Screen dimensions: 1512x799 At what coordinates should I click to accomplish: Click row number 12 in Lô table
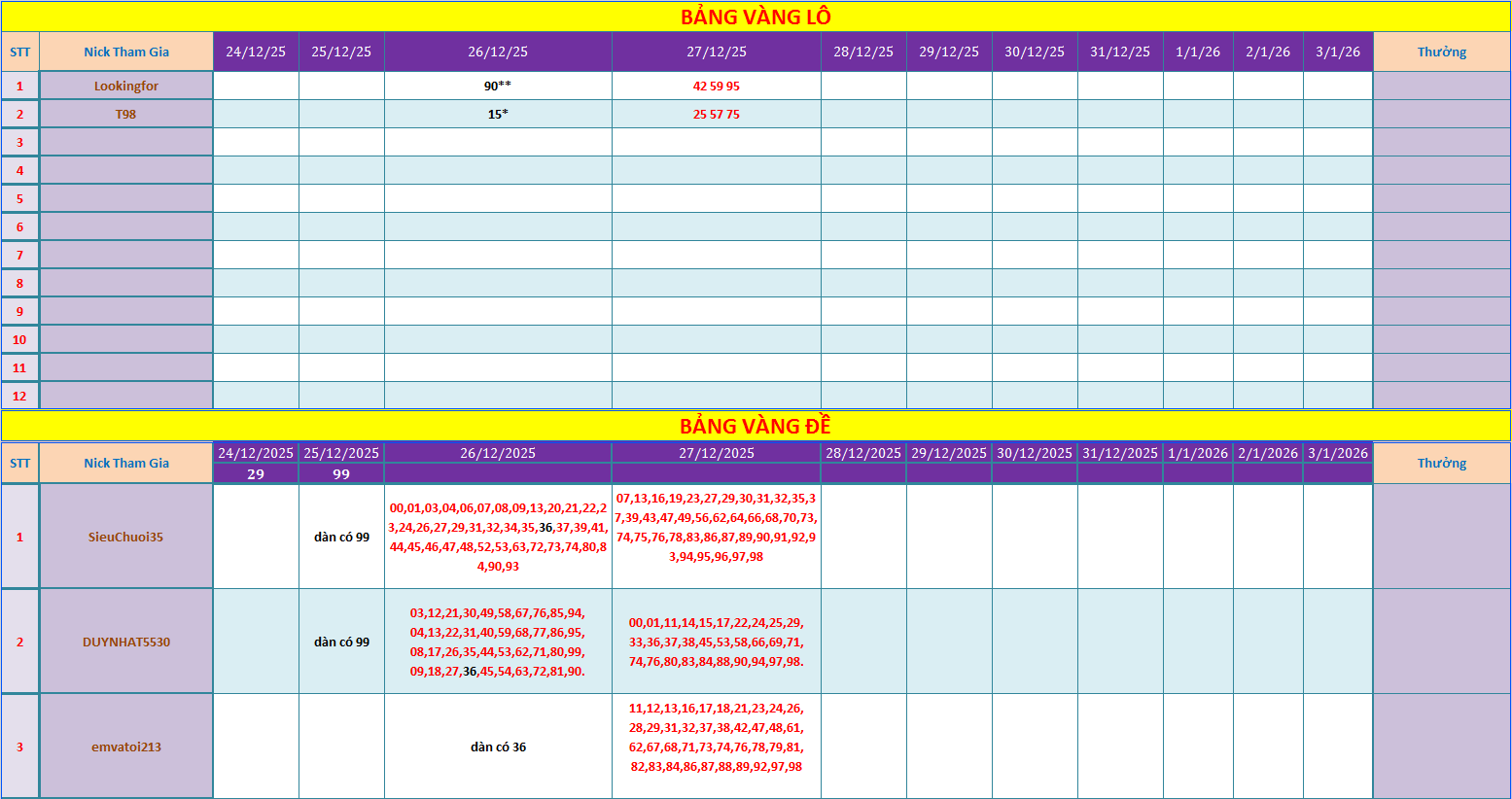click(x=19, y=396)
